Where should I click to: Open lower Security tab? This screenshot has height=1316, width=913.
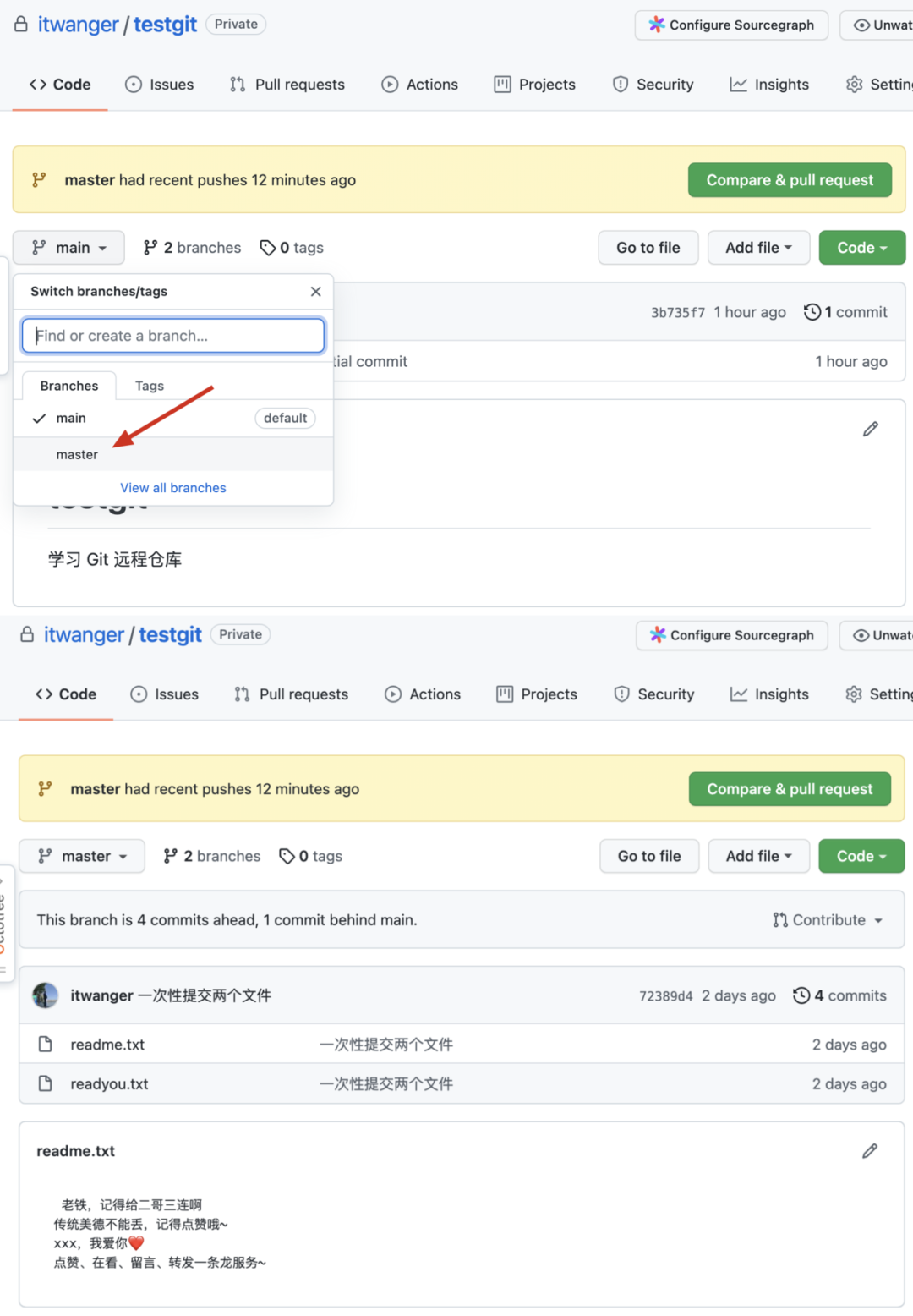pos(653,694)
